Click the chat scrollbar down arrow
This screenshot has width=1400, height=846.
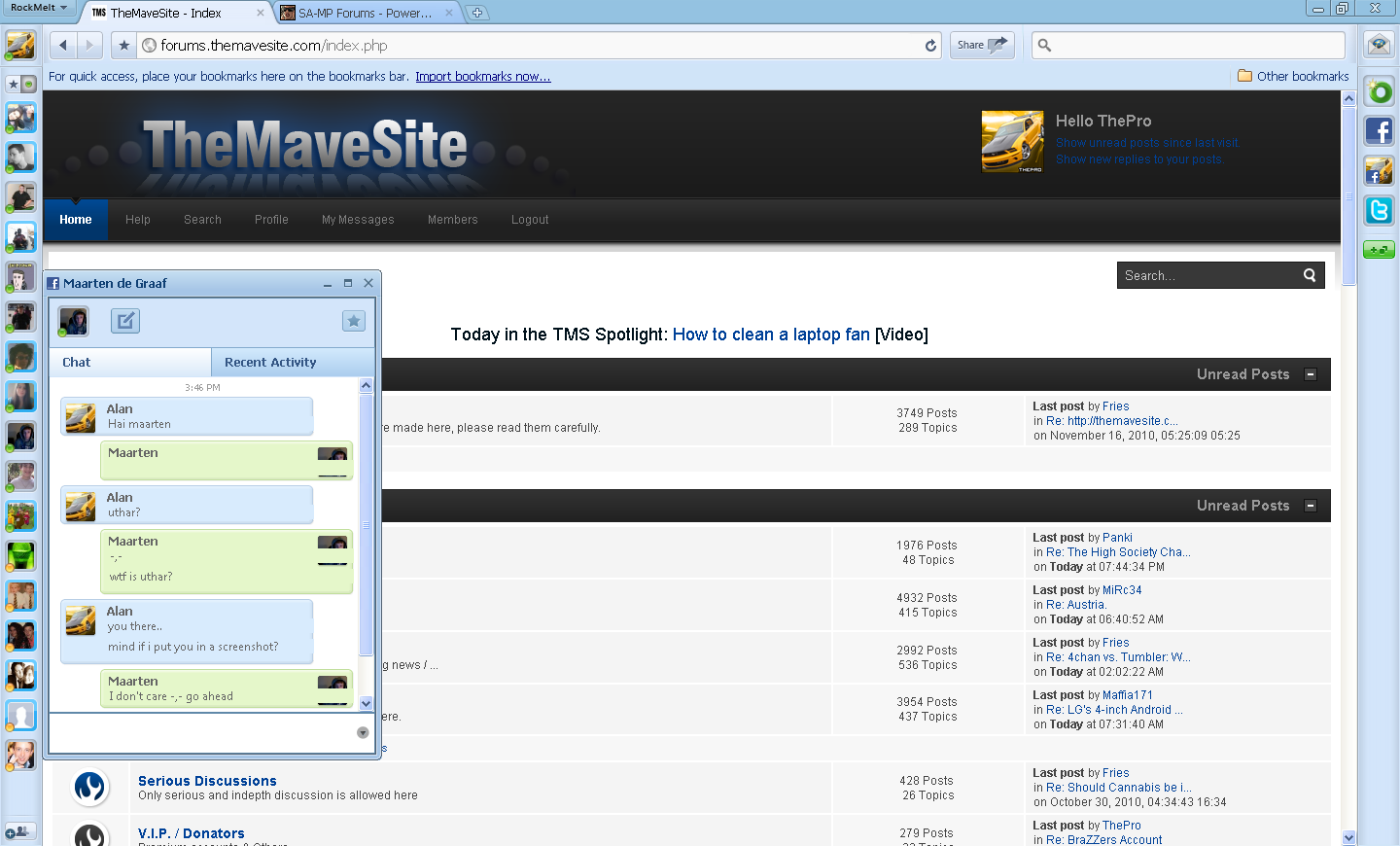(367, 703)
